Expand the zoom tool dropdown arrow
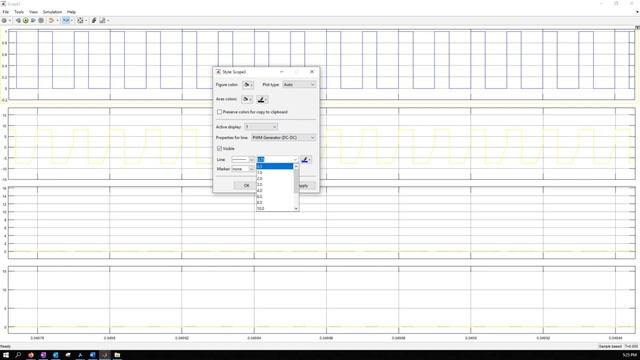This screenshot has height=360, width=640. (71, 20)
